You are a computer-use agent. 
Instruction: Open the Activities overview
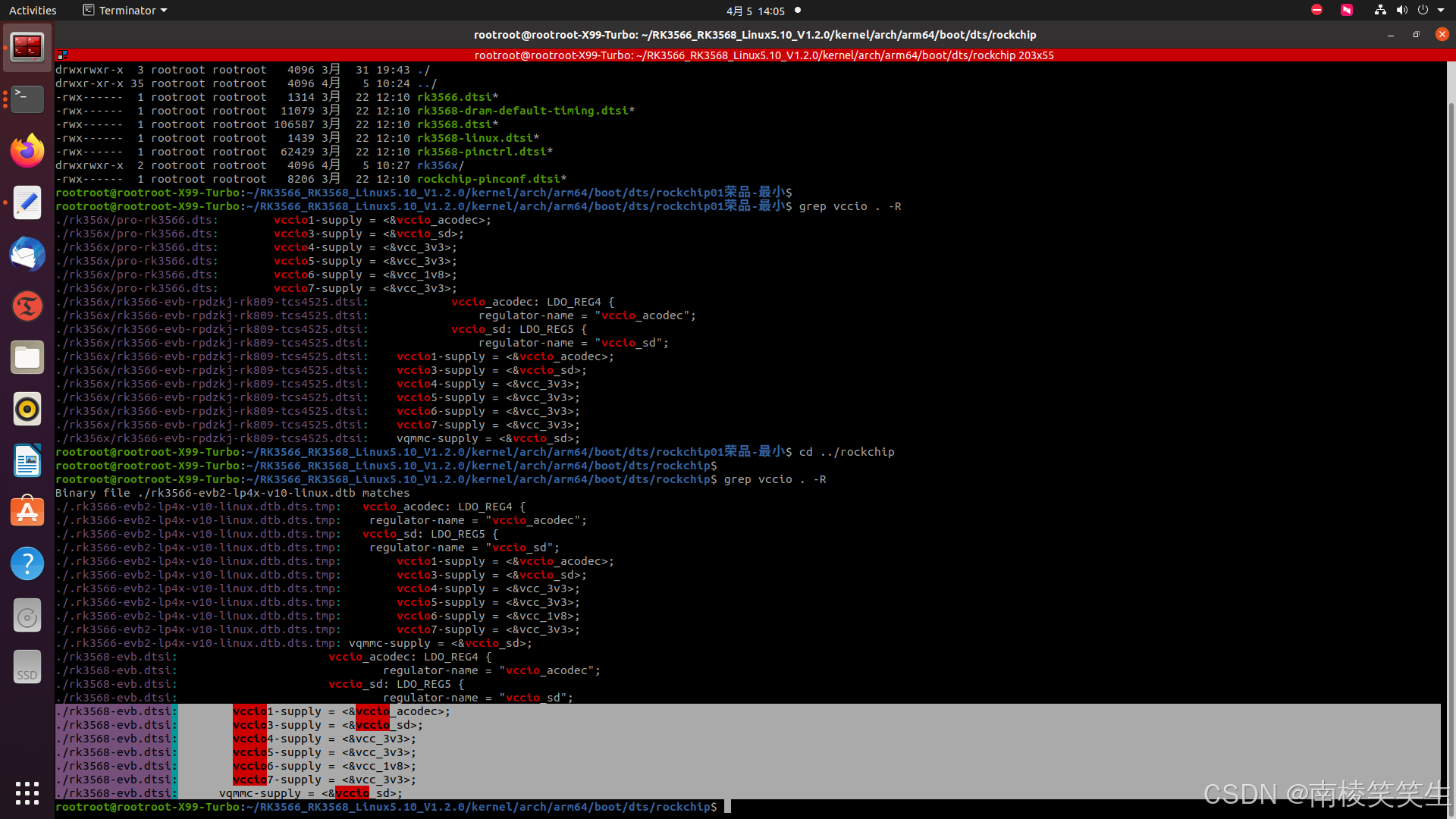point(33,11)
